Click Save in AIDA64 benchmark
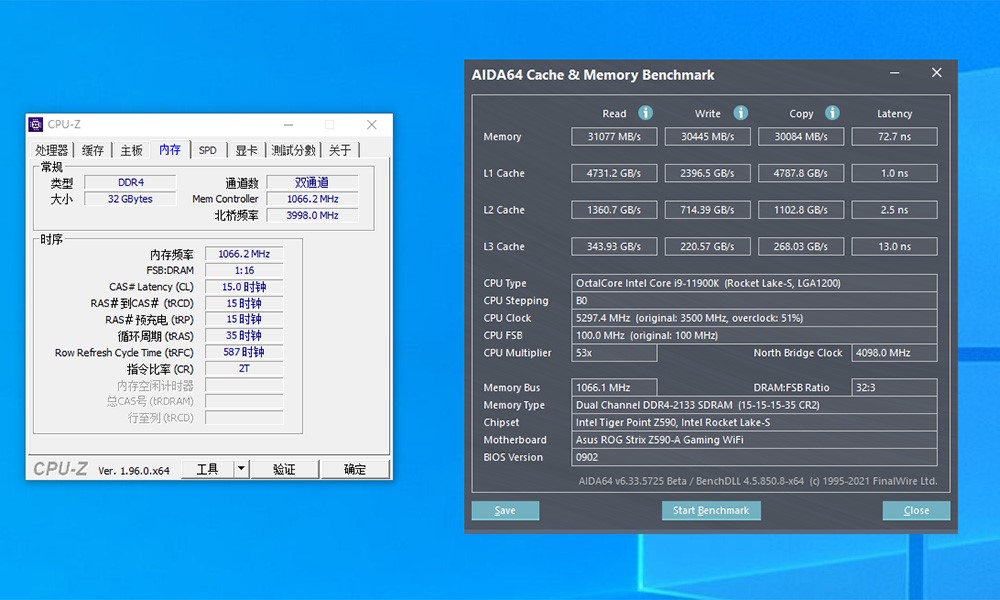1000x600 pixels. click(505, 510)
